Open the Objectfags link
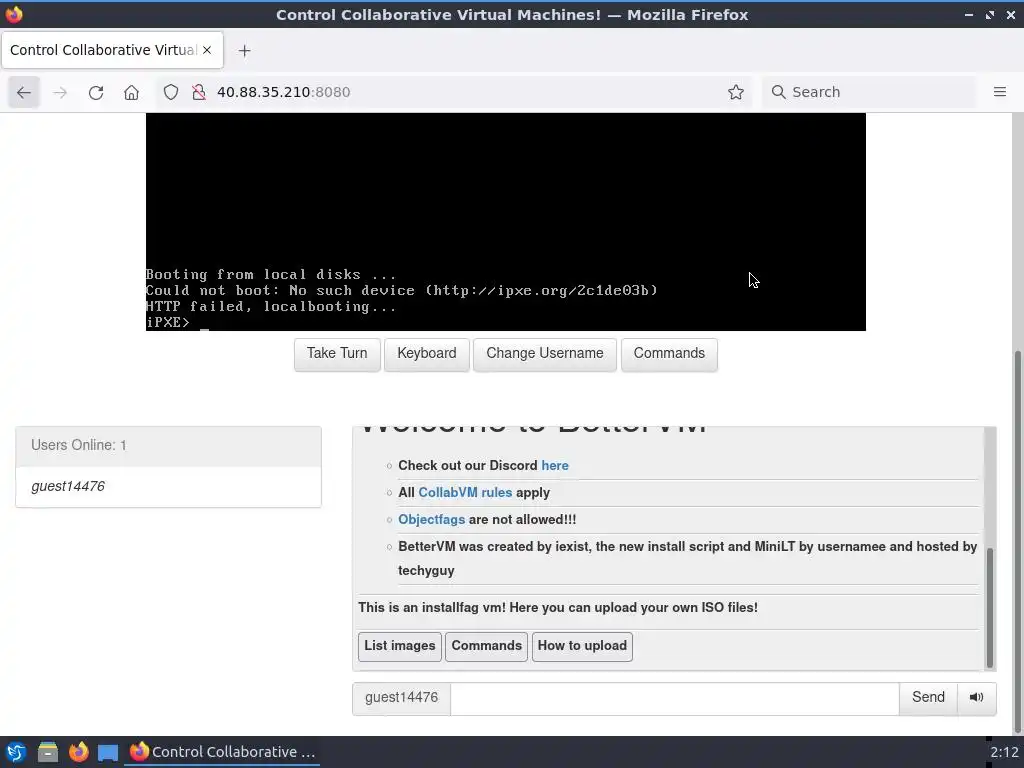The image size is (1024, 768). (x=432, y=520)
